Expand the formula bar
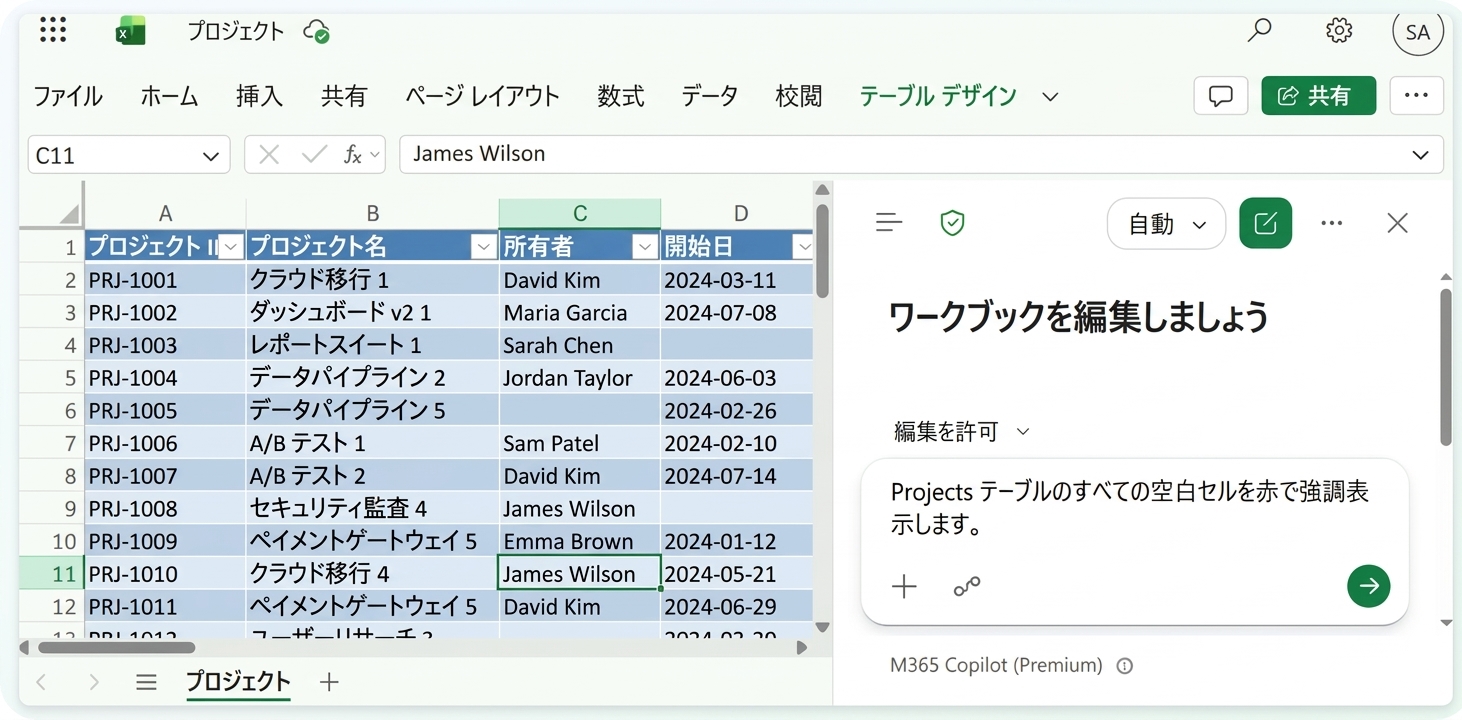 click(x=1420, y=155)
